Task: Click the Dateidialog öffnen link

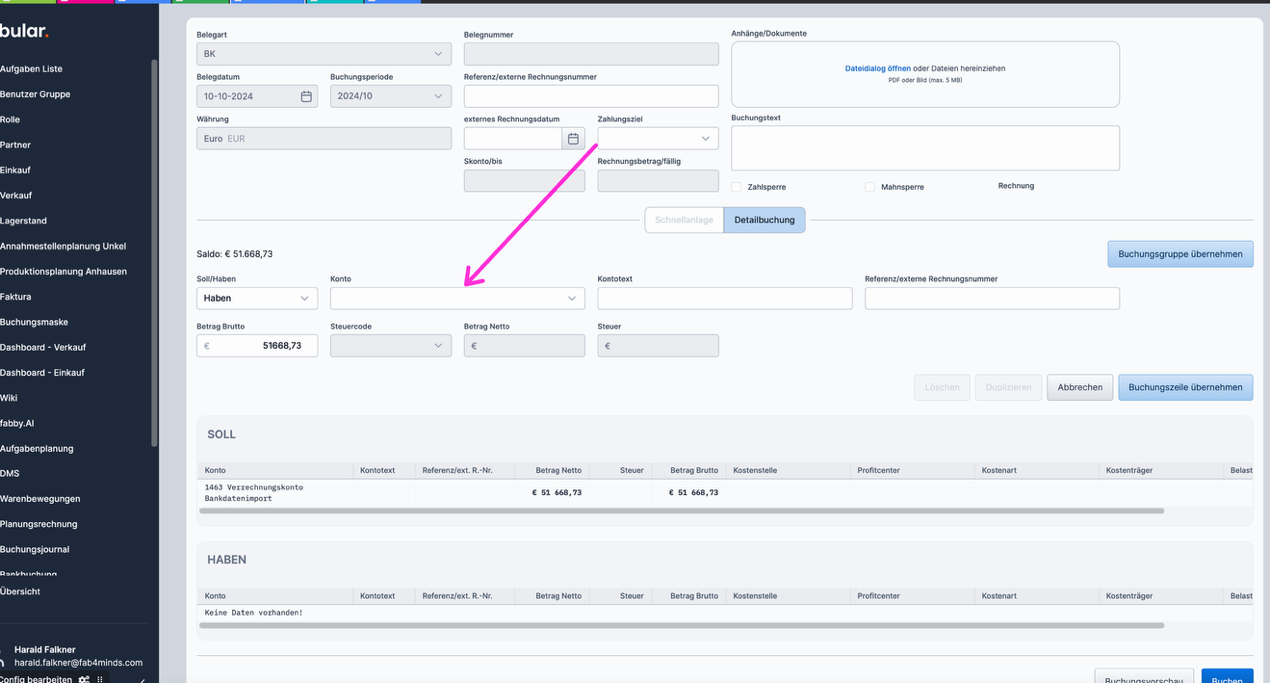Action: click(x=877, y=68)
